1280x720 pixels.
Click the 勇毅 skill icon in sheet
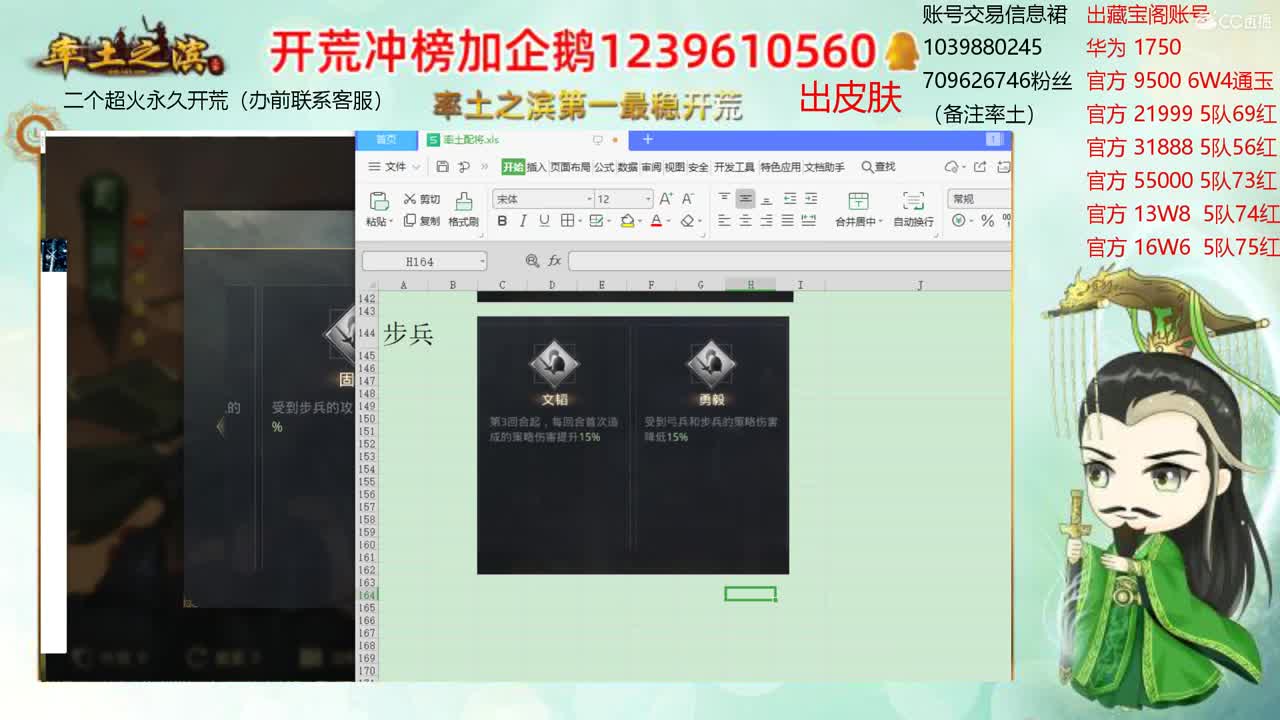[711, 364]
